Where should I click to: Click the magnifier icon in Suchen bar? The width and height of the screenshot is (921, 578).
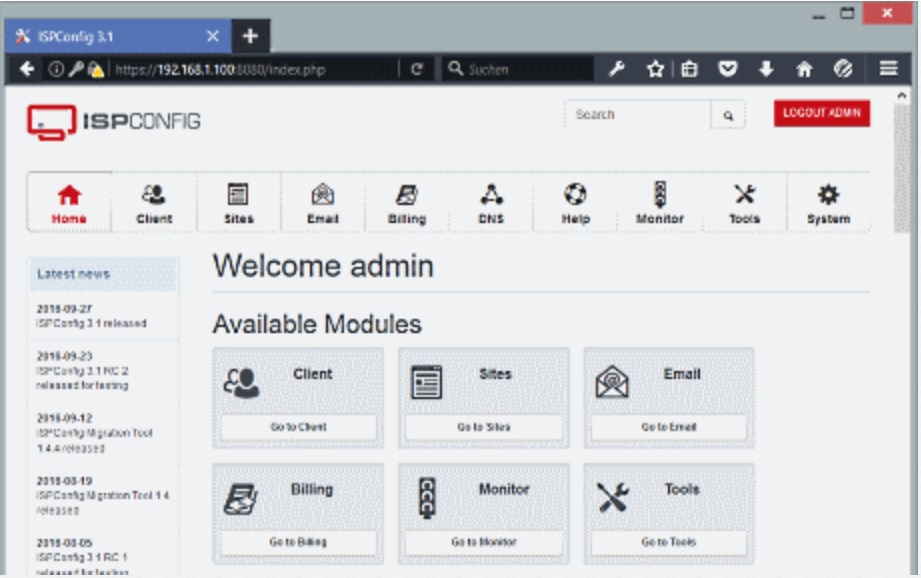tap(455, 69)
